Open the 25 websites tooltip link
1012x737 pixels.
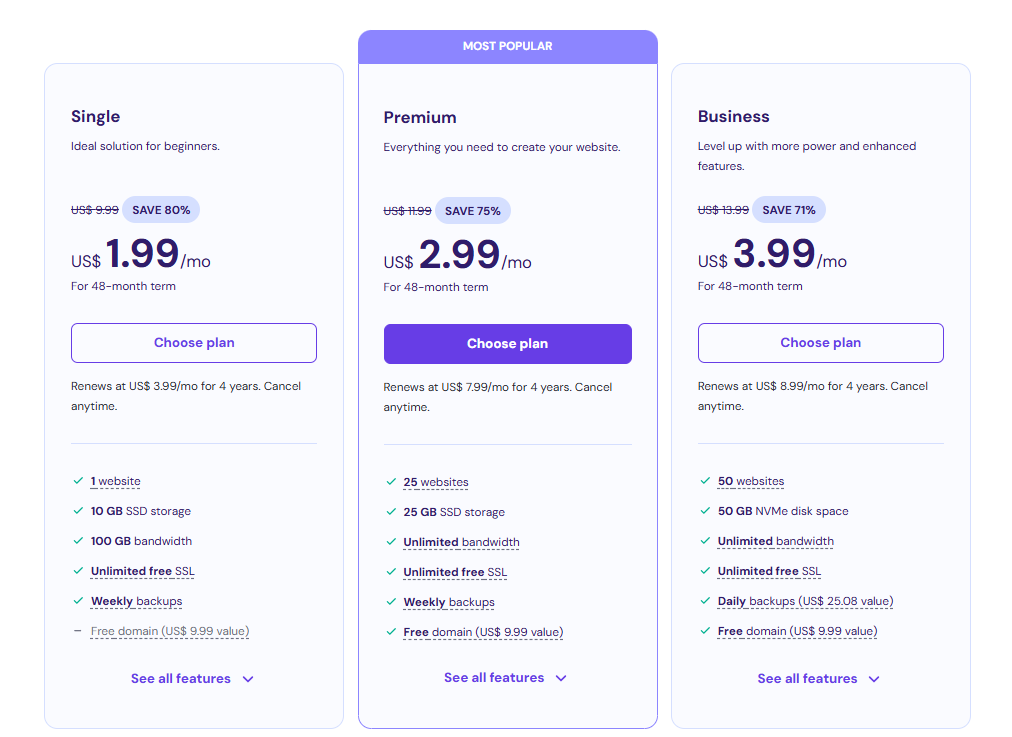436,482
